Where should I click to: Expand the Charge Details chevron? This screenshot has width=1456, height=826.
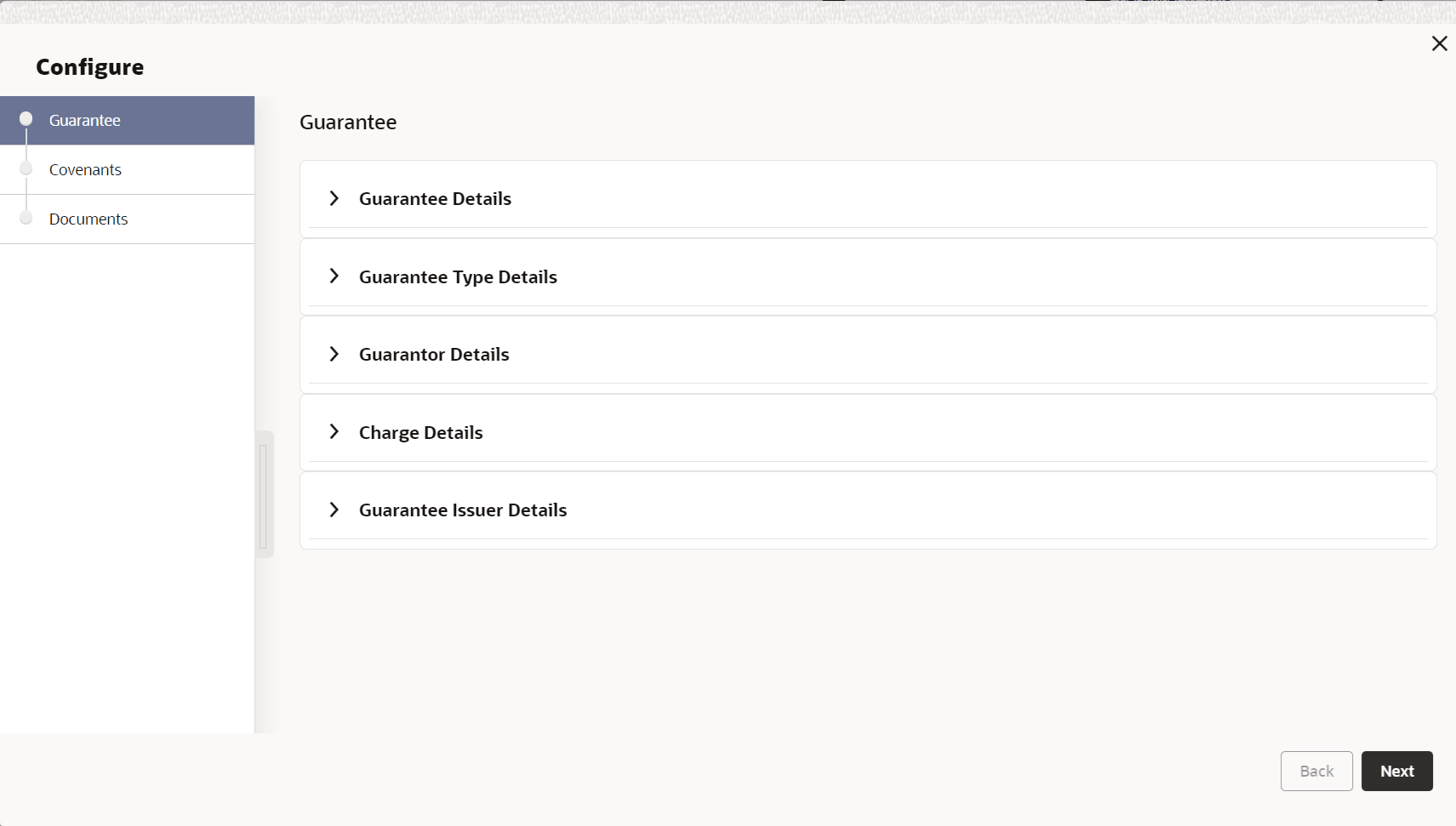(x=334, y=431)
